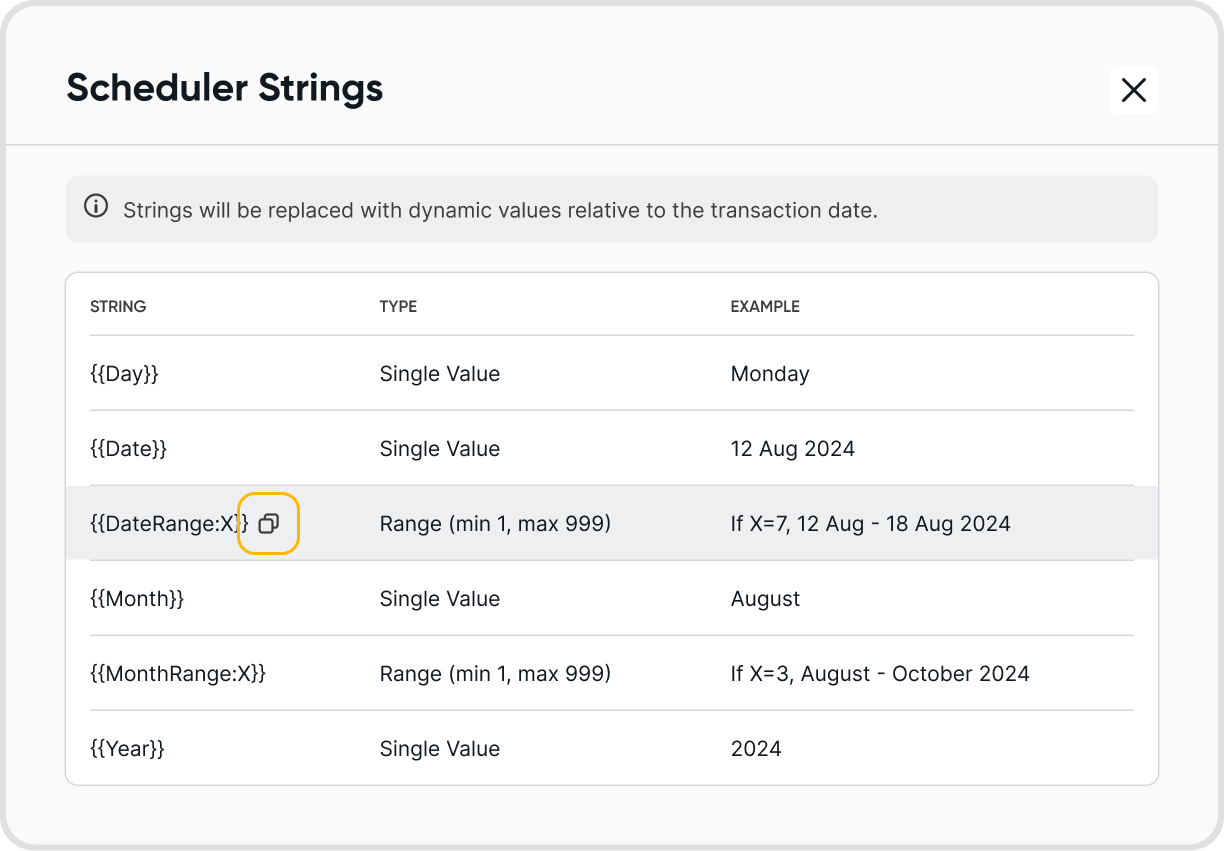
Task: Click the {{Date}} string text
Action: (128, 449)
